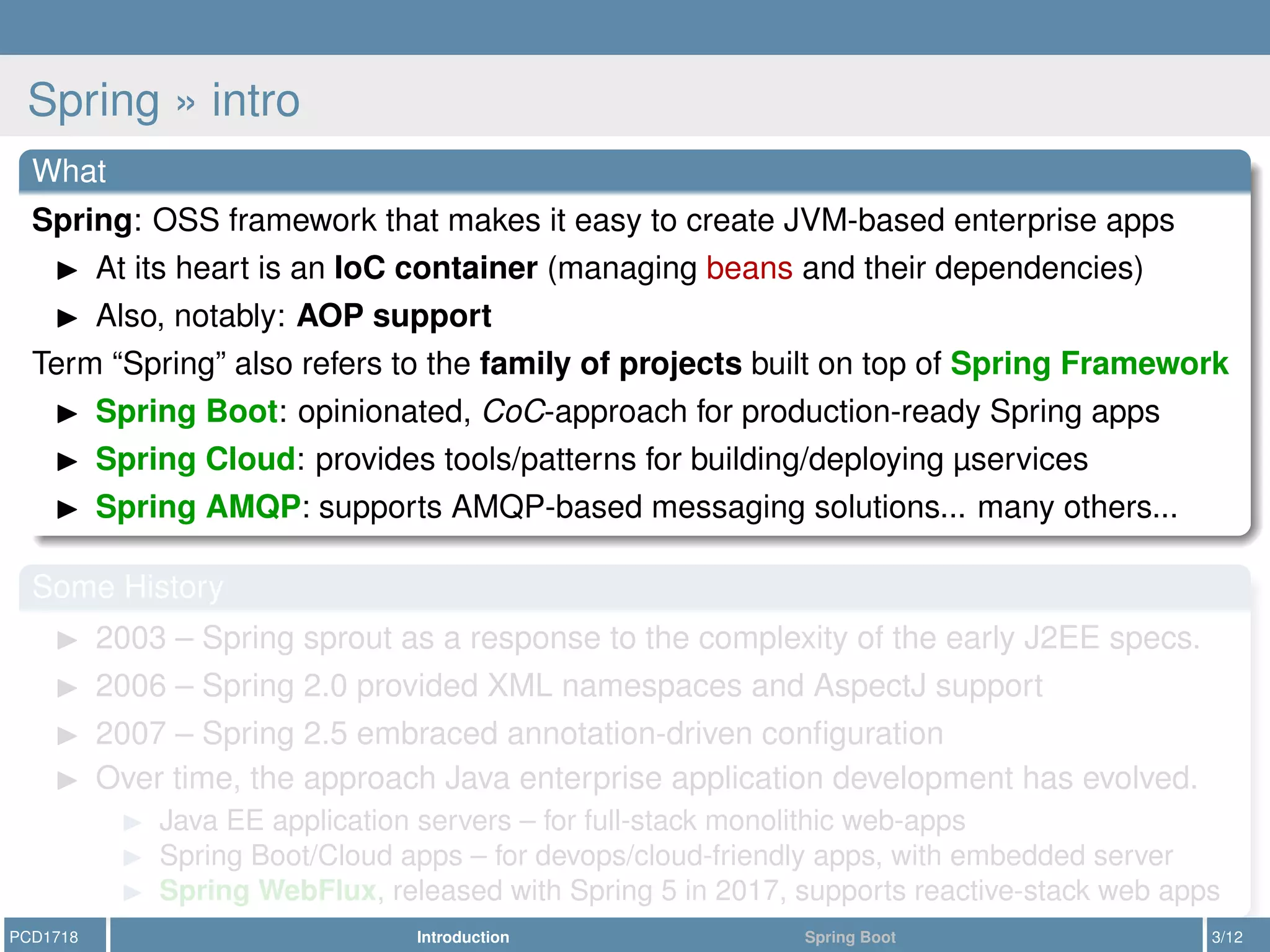Click the bullet arrow beside 'Spring Boot'
Screen dimensions: 1270x952
[67, 413]
